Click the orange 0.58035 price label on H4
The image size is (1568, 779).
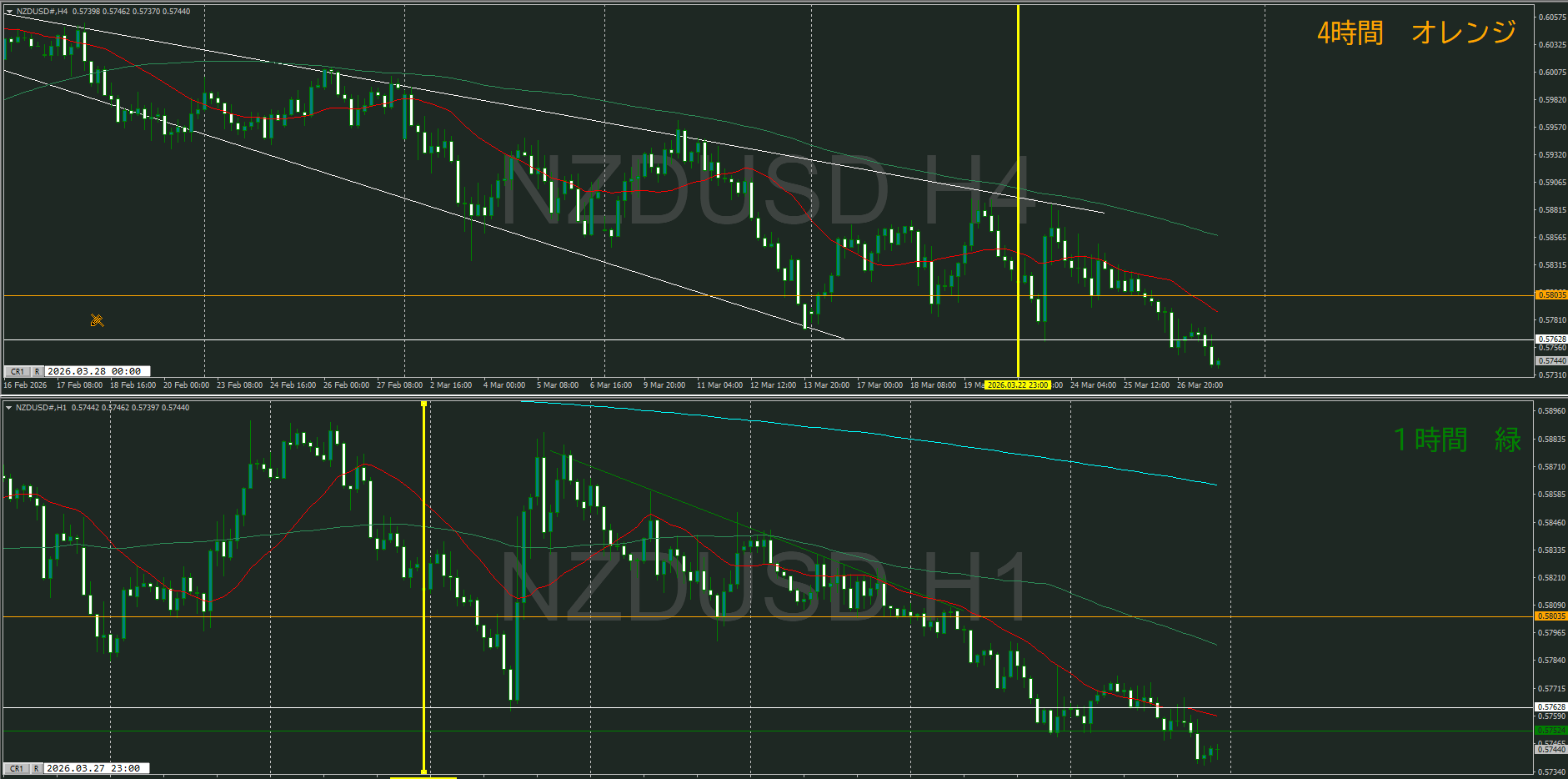1550,295
